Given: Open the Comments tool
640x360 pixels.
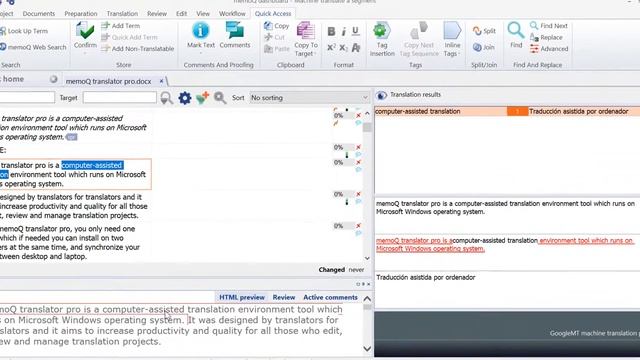Looking at the screenshot, I should click(x=235, y=35).
